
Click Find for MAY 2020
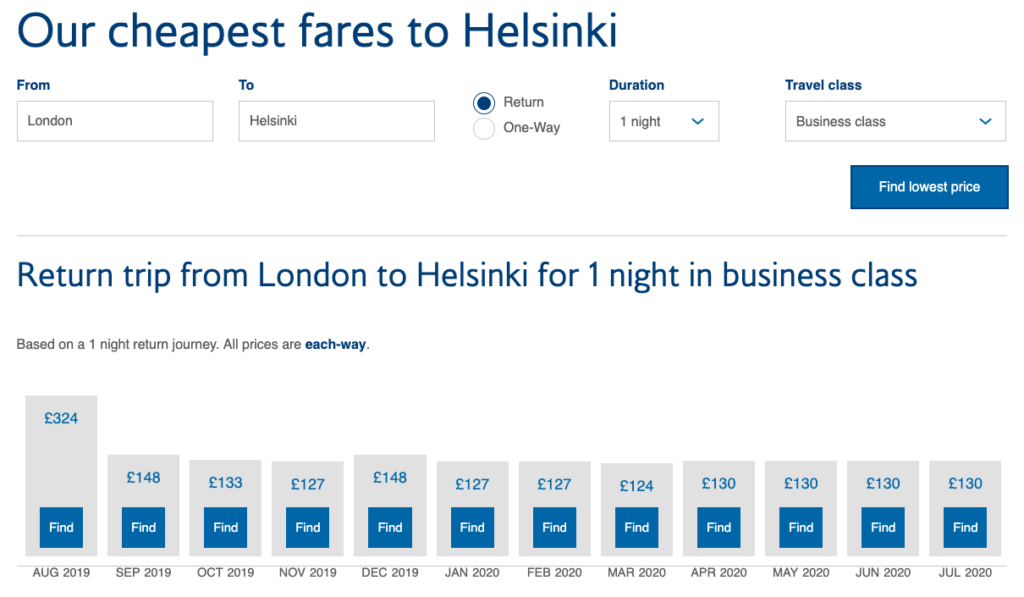click(x=801, y=527)
